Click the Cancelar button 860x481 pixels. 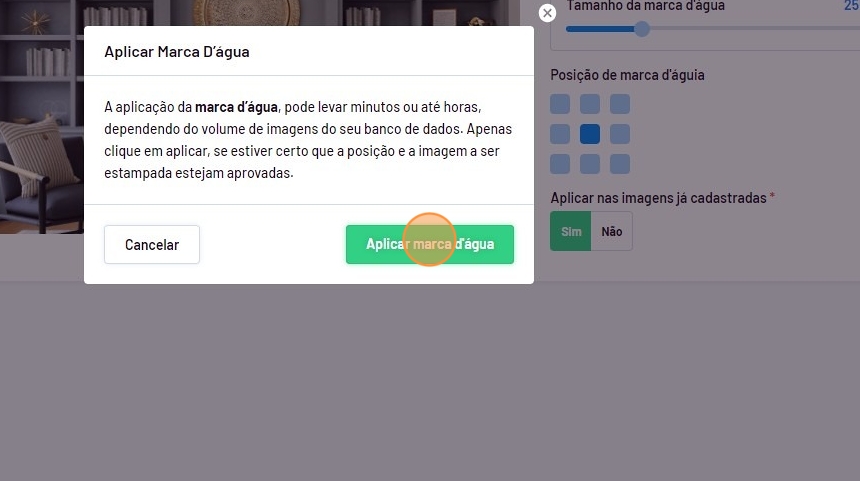pyautogui.click(x=152, y=244)
